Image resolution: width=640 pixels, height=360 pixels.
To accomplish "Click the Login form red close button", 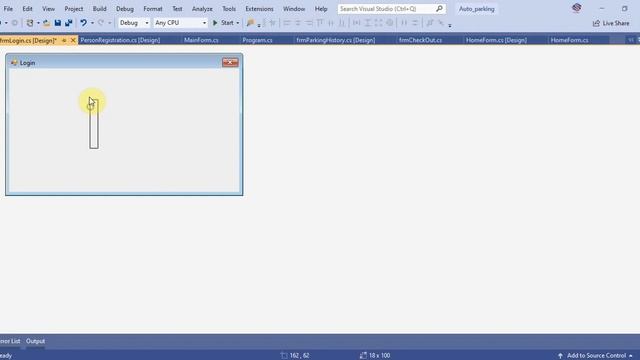I will tap(230, 62).
